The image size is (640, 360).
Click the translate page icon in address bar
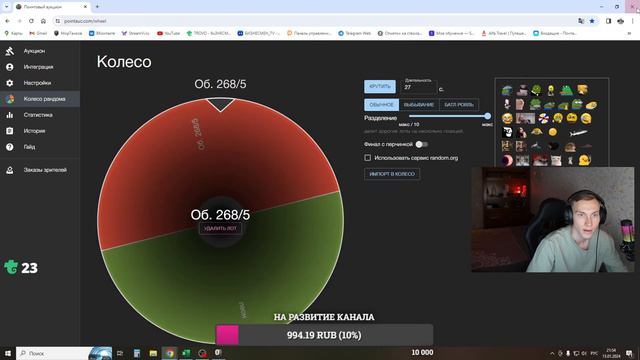click(x=581, y=21)
